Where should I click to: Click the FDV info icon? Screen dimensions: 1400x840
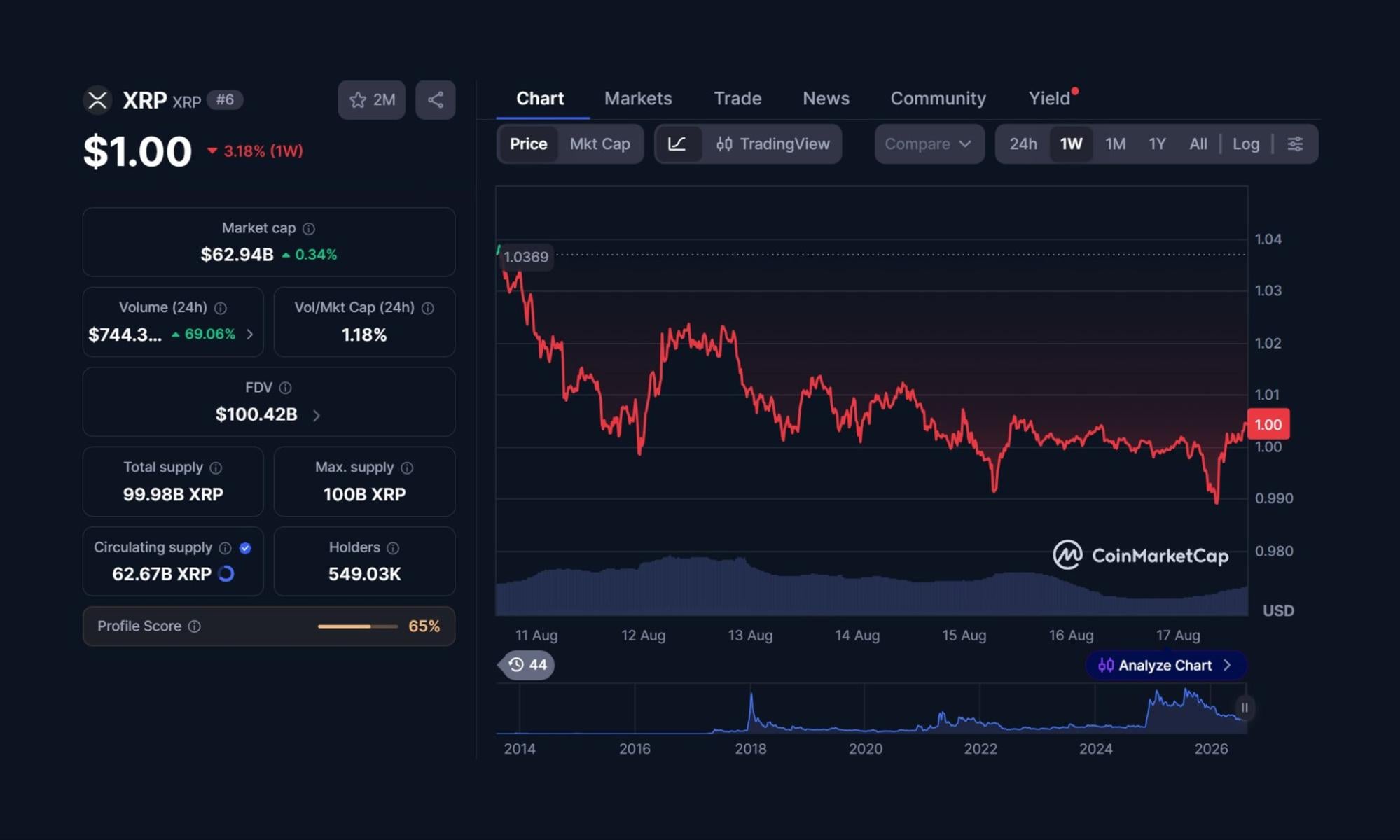click(x=286, y=388)
